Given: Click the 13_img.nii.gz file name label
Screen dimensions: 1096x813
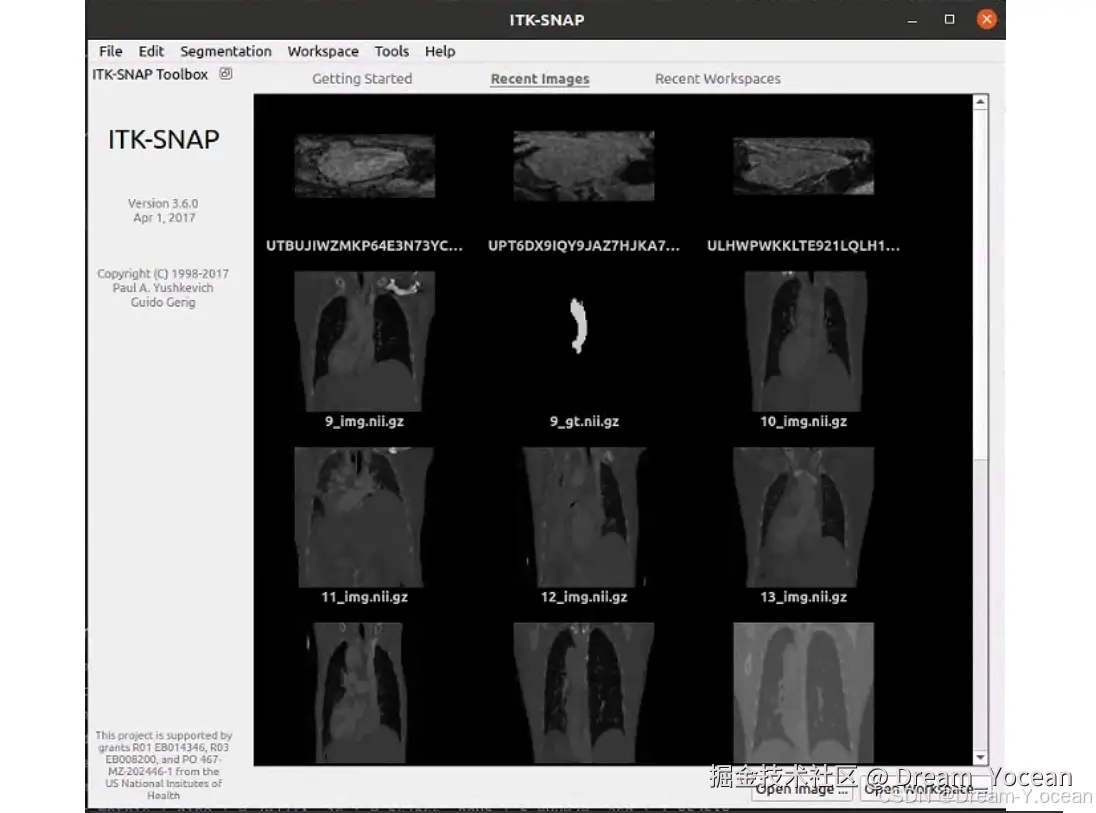Looking at the screenshot, I should 803,597.
